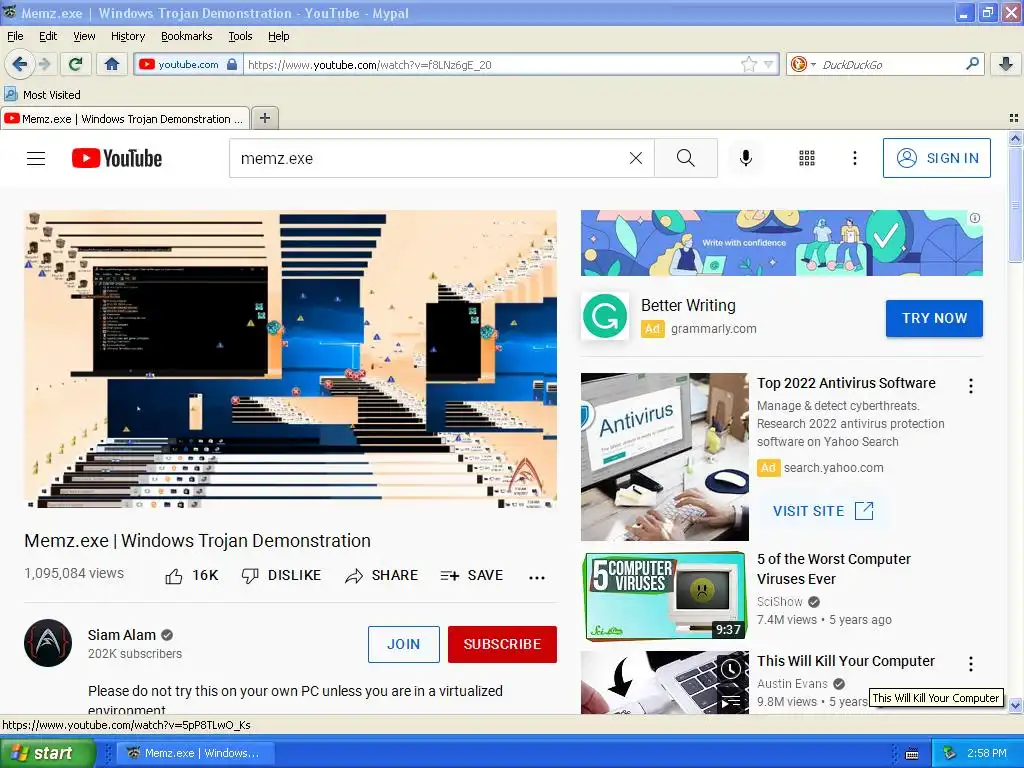
Task: Click the Grammarly G logo
Action: [x=605, y=316]
